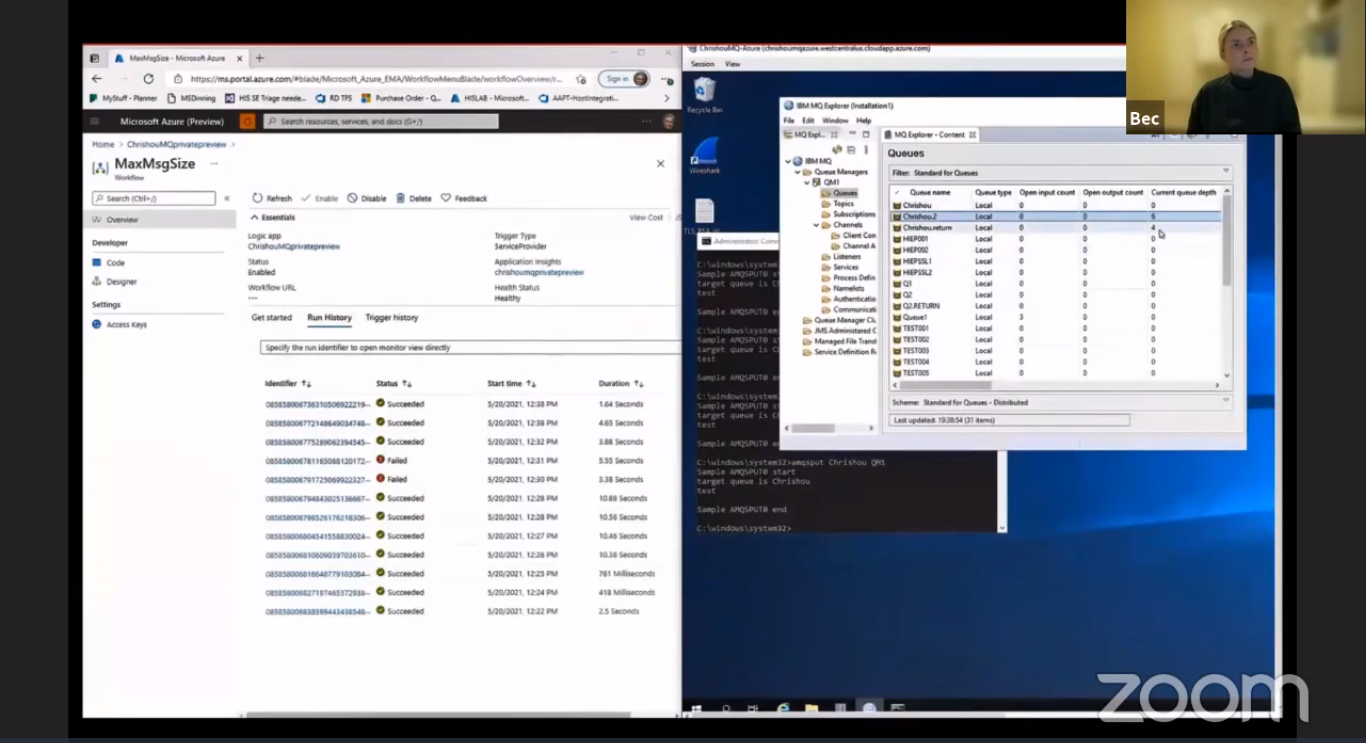Click the Disable workflow button
1366x743 pixels.
pos(367,198)
